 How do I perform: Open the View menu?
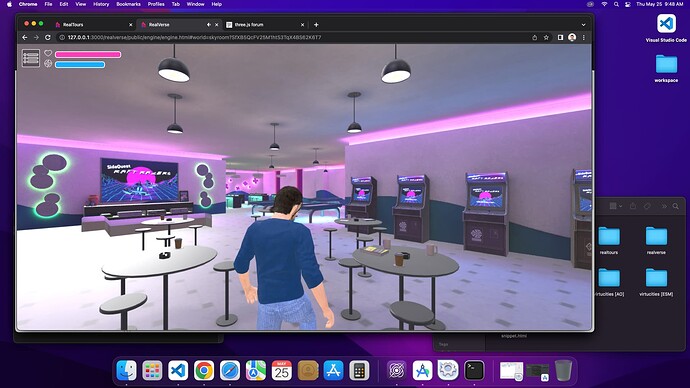(x=81, y=4)
